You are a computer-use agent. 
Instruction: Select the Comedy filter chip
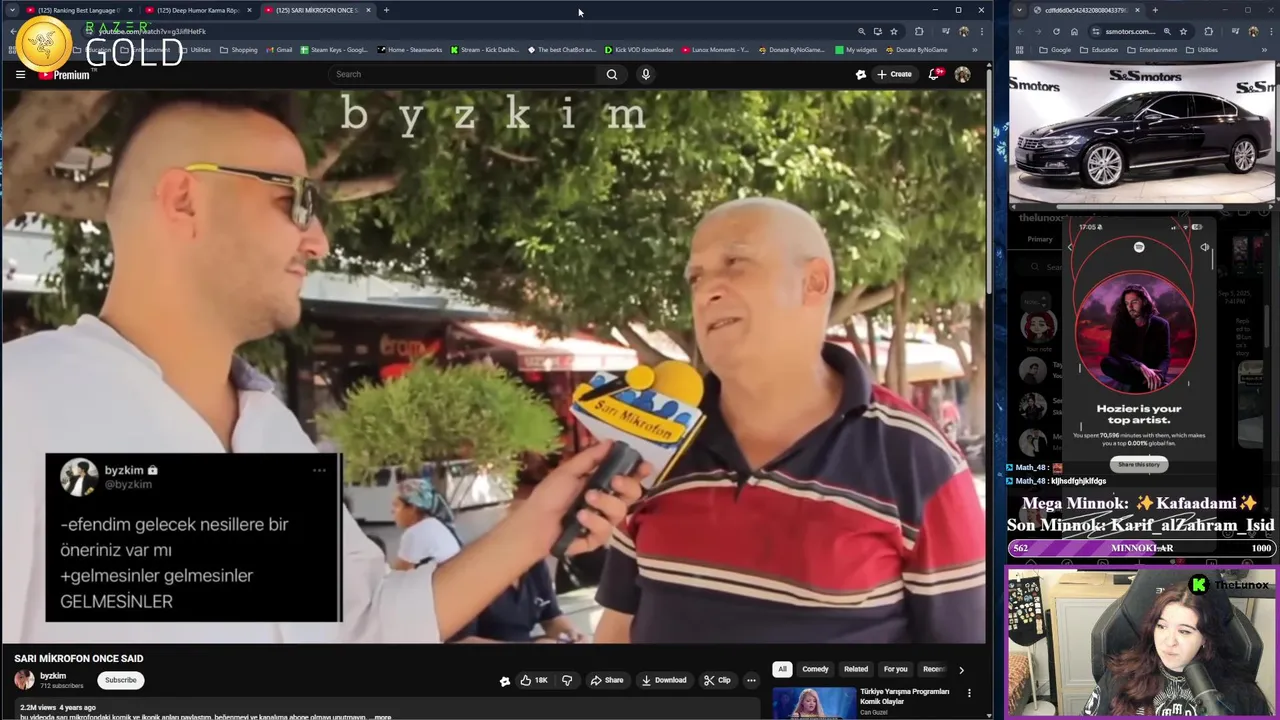(x=815, y=669)
